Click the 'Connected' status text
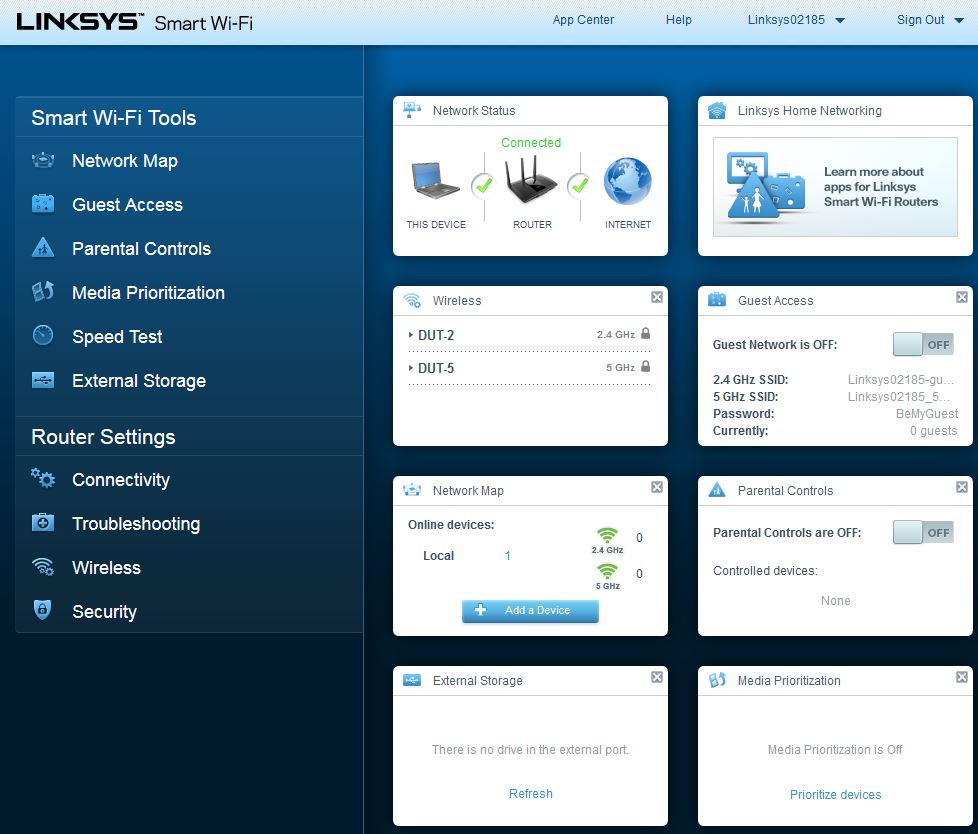 (531, 142)
